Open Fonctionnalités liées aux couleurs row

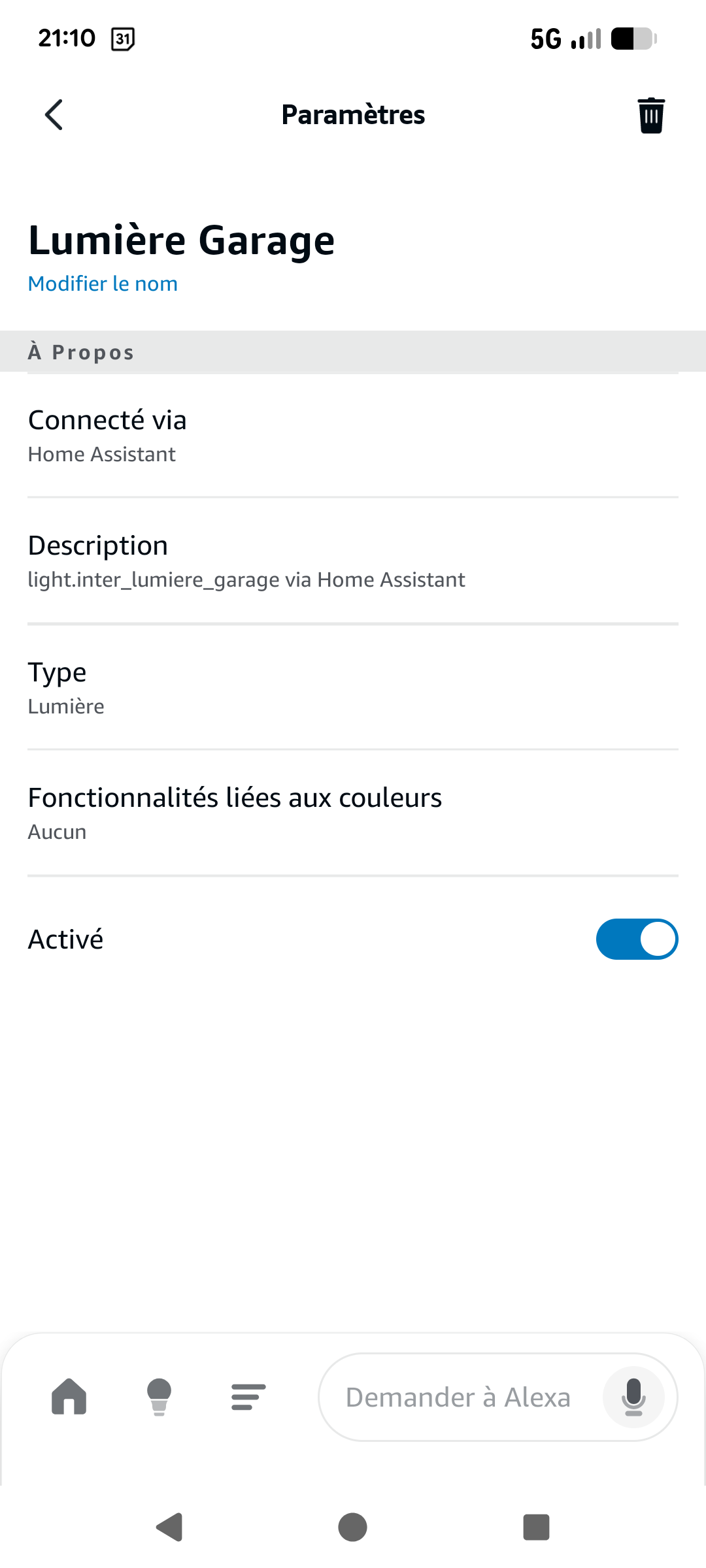pos(353,813)
